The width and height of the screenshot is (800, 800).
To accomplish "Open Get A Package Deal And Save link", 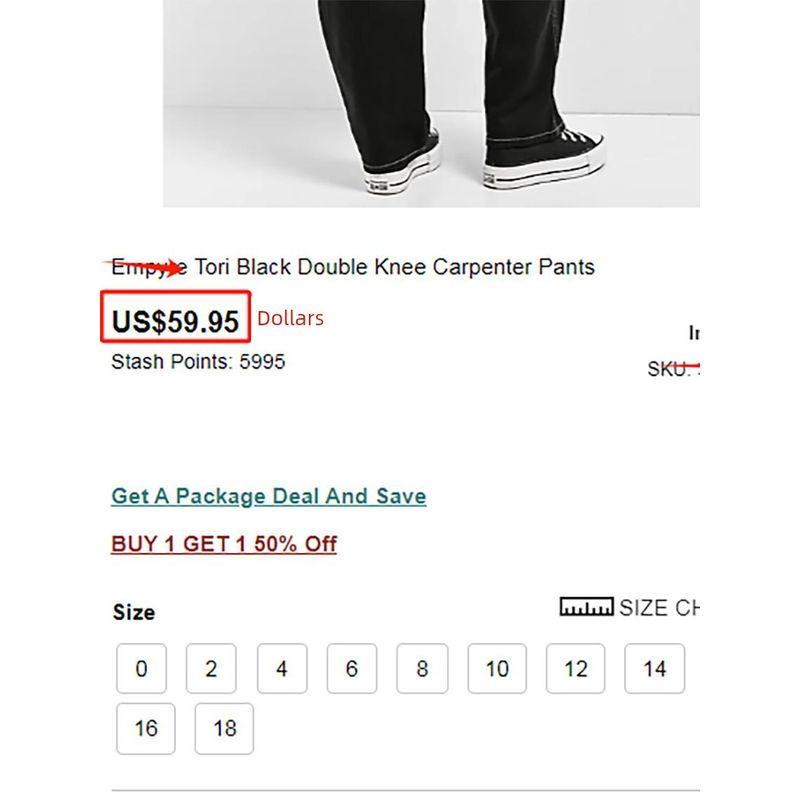I will tap(269, 496).
